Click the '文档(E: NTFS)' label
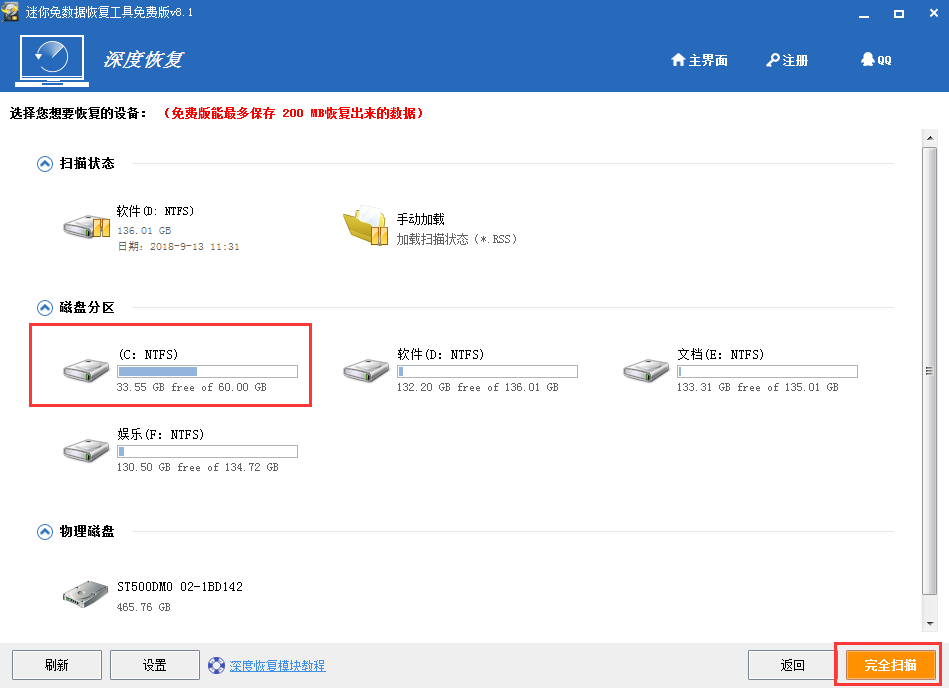The image size is (949, 688). click(x=721, y=355)
